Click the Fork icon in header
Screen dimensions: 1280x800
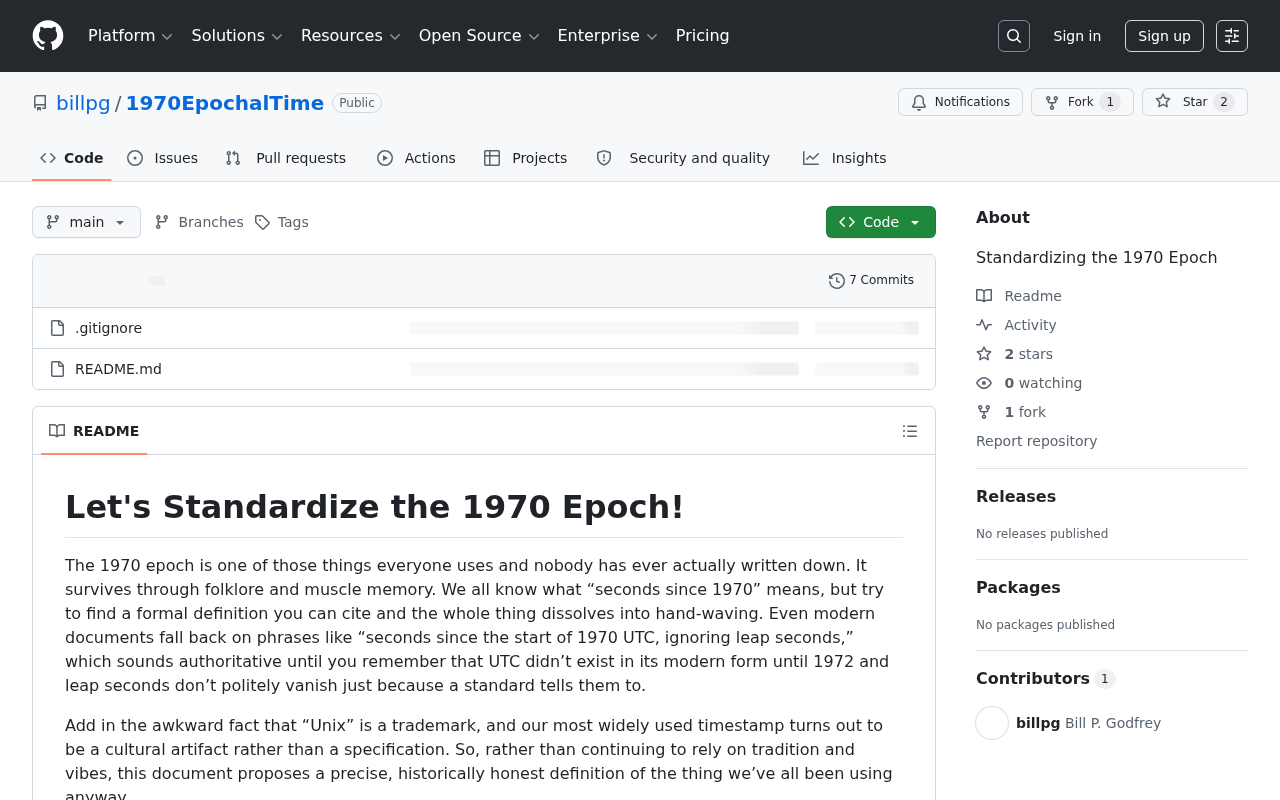tap(1052, 102)
